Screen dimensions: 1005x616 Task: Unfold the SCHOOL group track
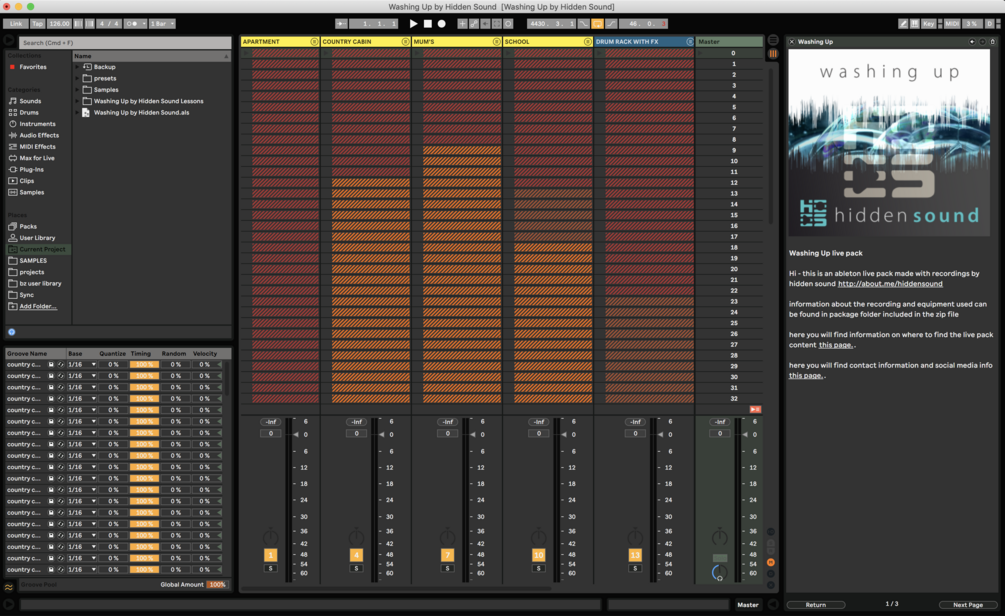pyautogui.click(x=587, y=42)
